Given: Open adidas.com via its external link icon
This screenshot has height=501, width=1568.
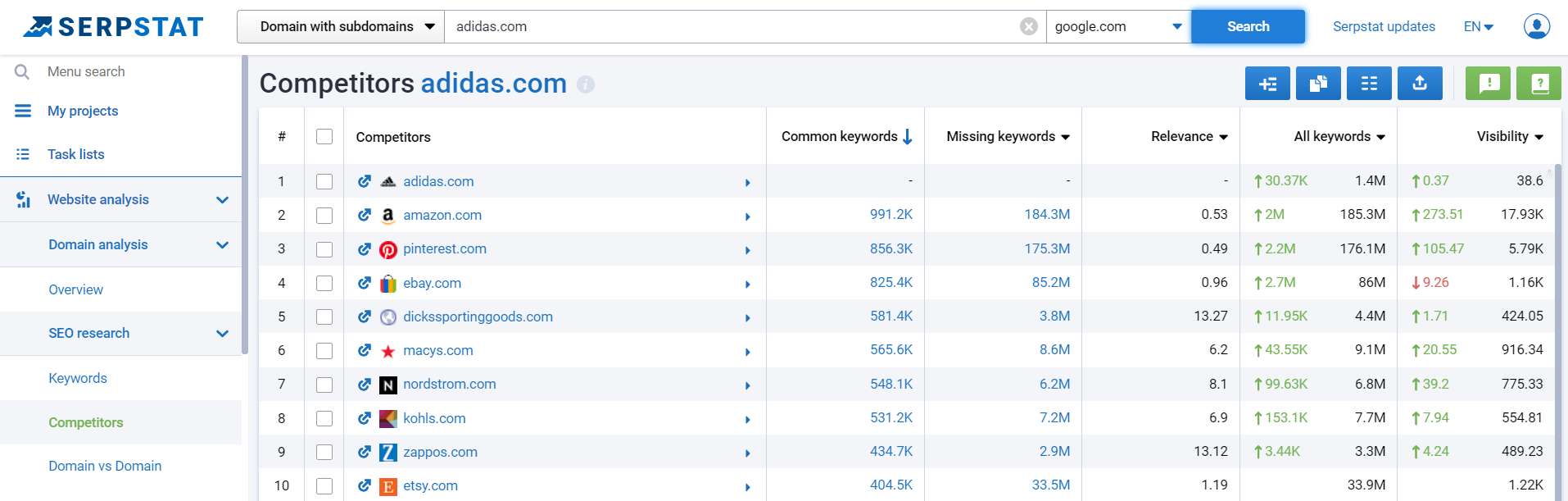Looking at the screenshot, I should click(x=365, y=181).
